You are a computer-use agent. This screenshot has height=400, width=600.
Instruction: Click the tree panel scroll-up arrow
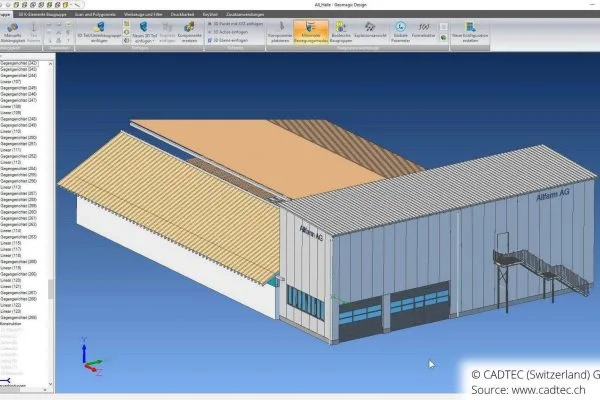(51, 64)
